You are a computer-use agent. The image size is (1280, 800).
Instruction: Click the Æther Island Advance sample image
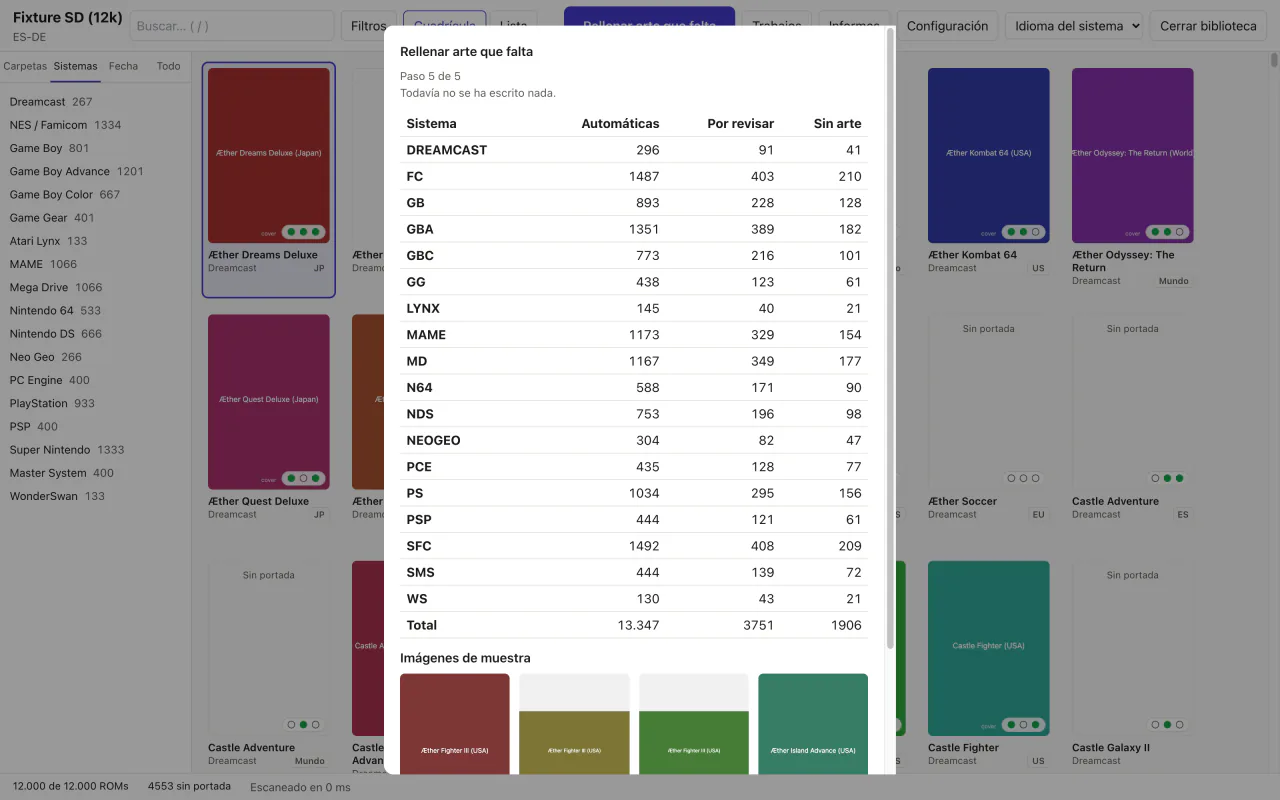pyautogui.click(x=813, y=724)
